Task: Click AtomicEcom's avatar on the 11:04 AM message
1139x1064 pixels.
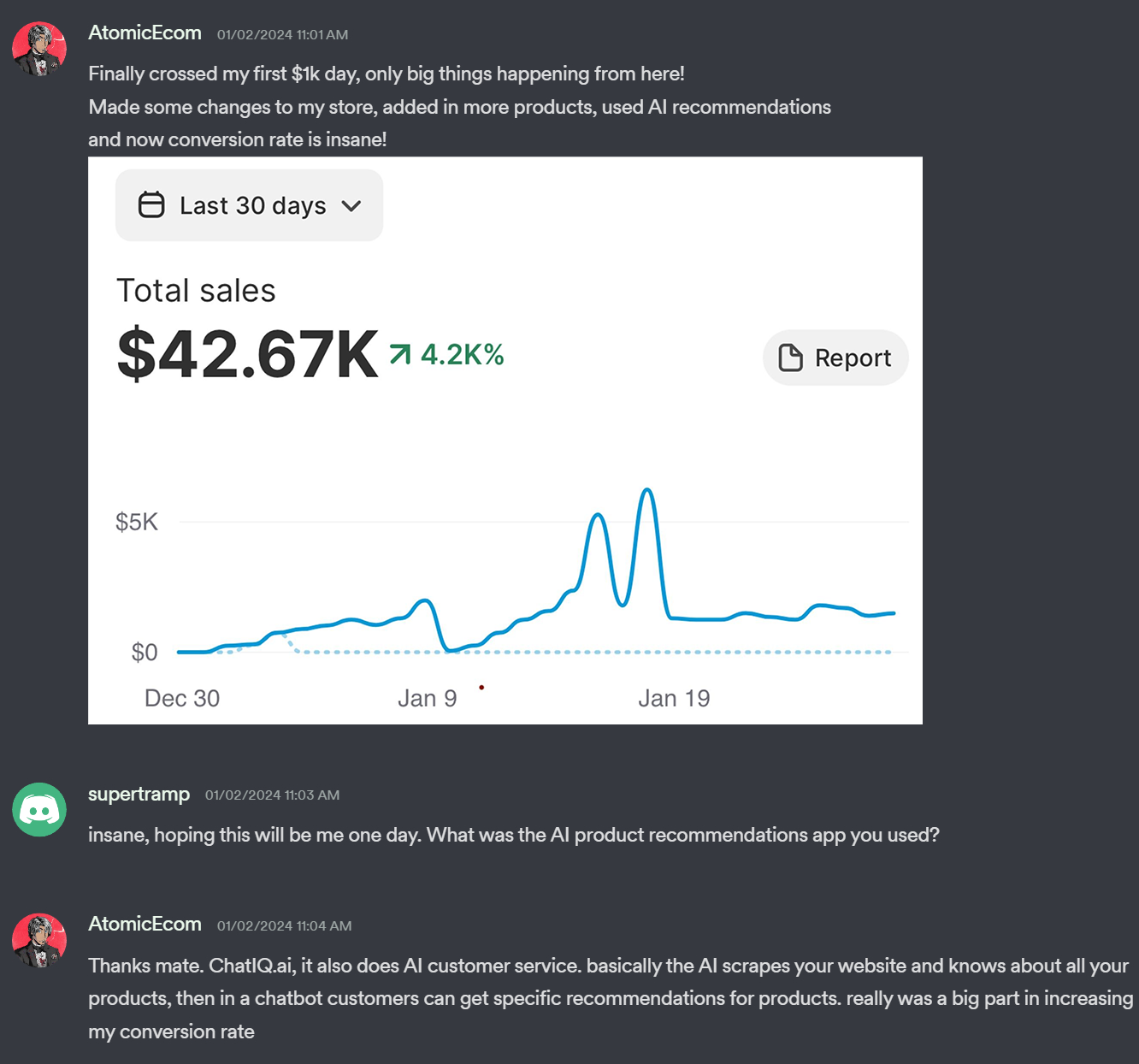Action: pyautogui.click(x=39, y=941)
